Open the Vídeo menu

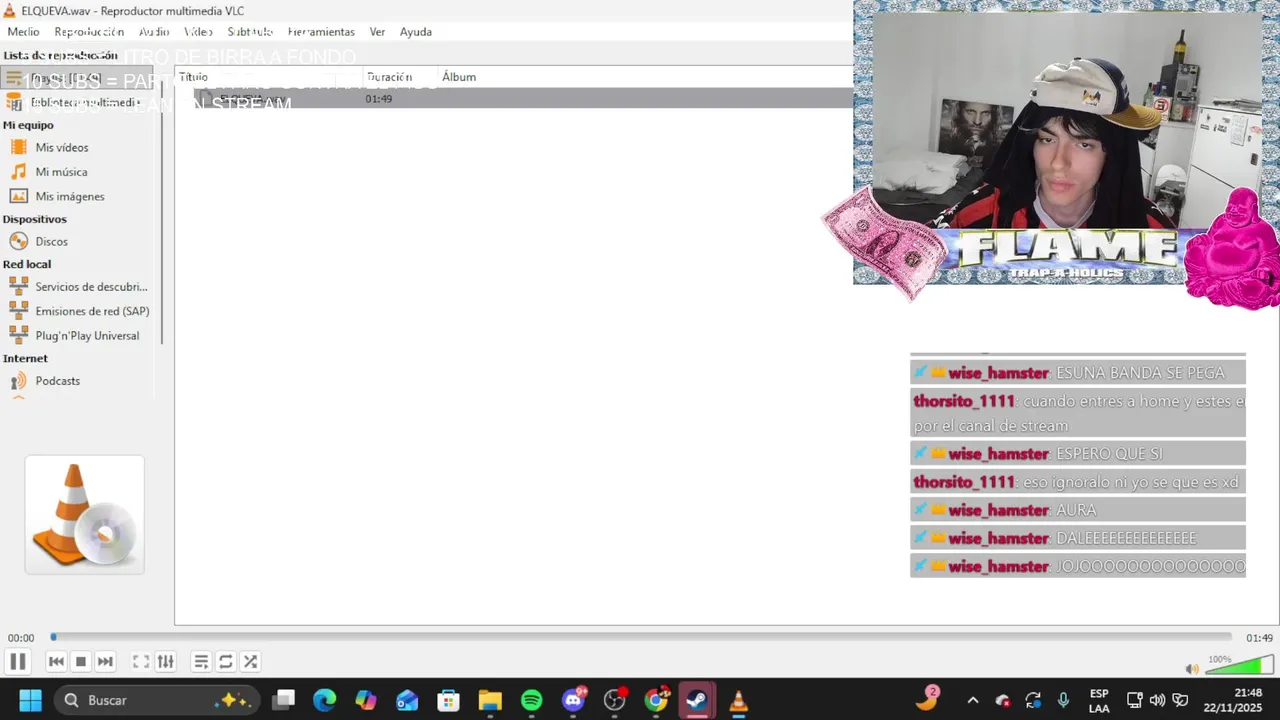point(198,32)
